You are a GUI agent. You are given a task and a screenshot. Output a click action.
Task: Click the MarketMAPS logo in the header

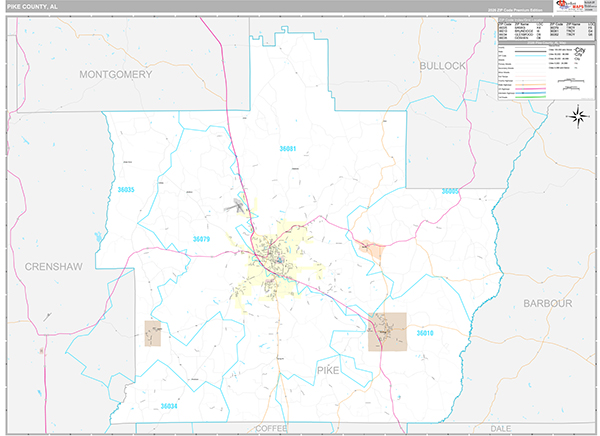[x=570, y=6]
